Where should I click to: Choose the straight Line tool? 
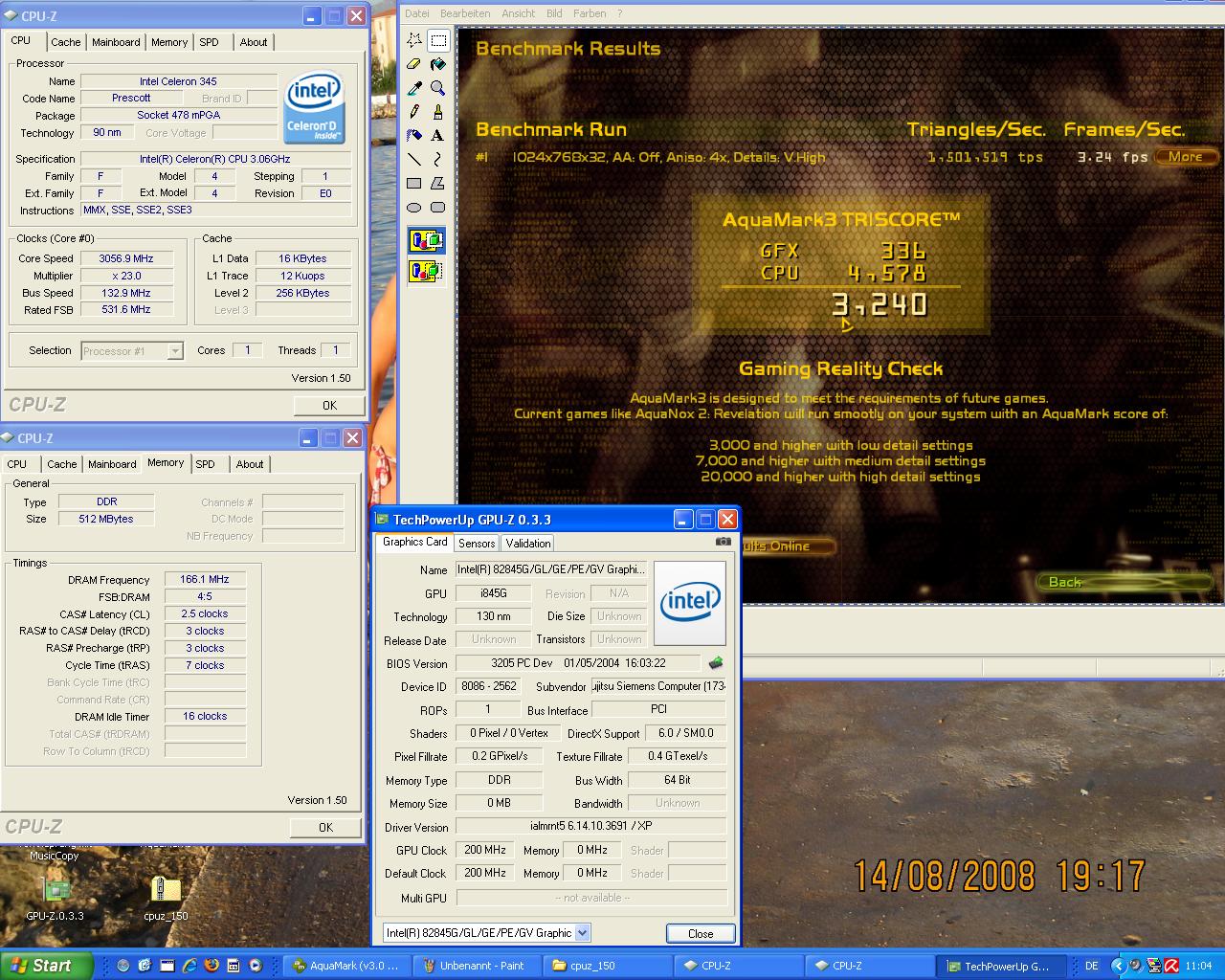pyautogui.click(x=414, y=160)
